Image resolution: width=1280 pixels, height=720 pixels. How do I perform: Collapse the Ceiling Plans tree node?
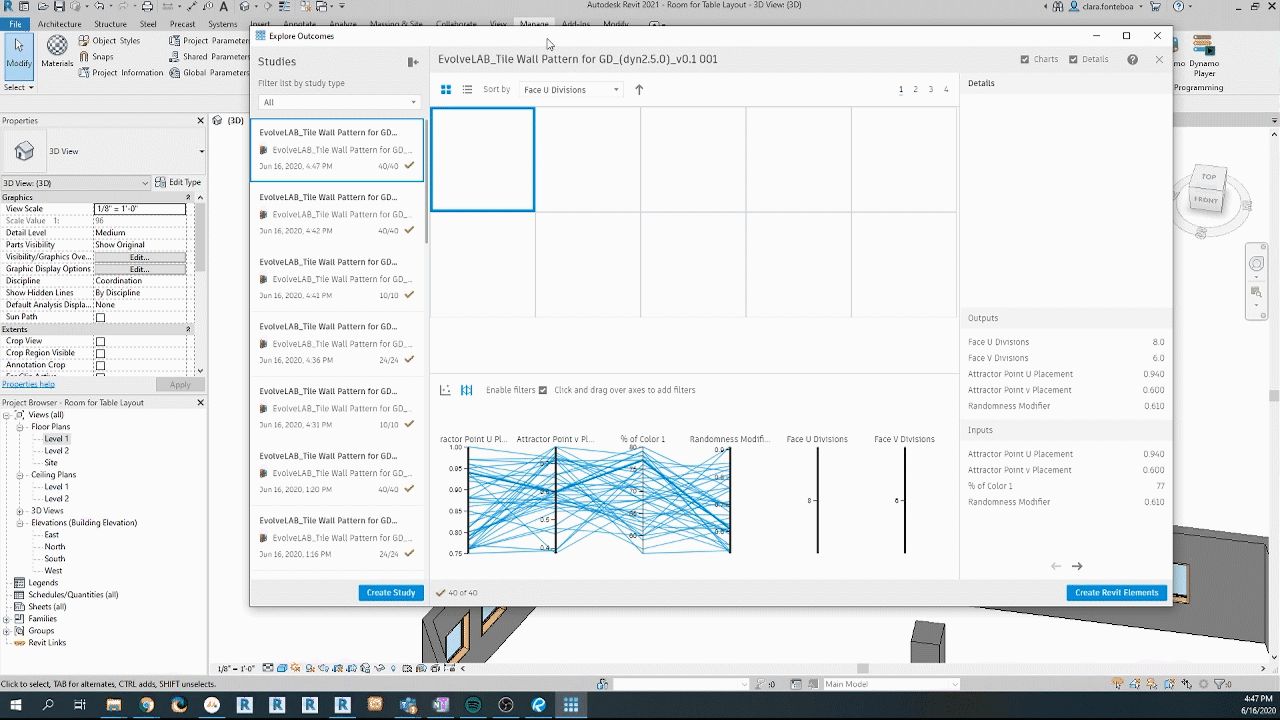click(x=20, y=475)
